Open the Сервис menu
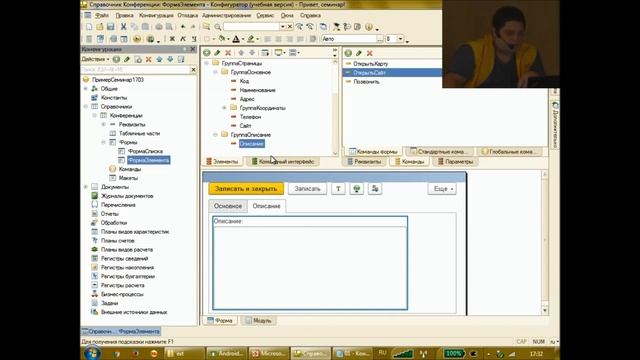 [265, 15]
